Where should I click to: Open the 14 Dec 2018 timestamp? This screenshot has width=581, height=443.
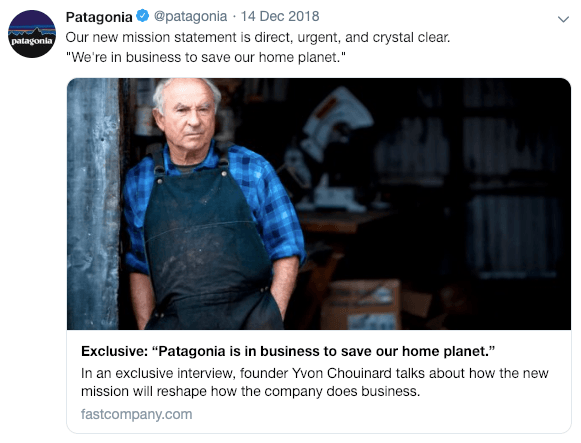(280, 17)
